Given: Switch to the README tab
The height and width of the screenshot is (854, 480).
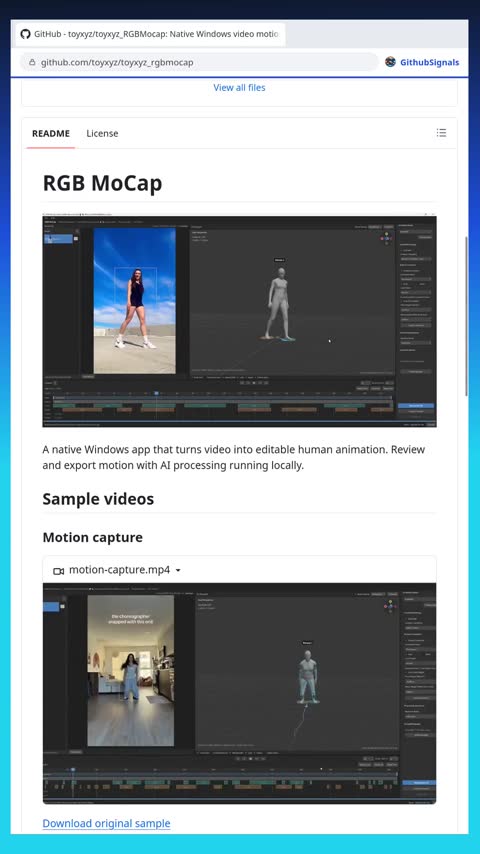Looking at the screenshot, I should [51, 133].
